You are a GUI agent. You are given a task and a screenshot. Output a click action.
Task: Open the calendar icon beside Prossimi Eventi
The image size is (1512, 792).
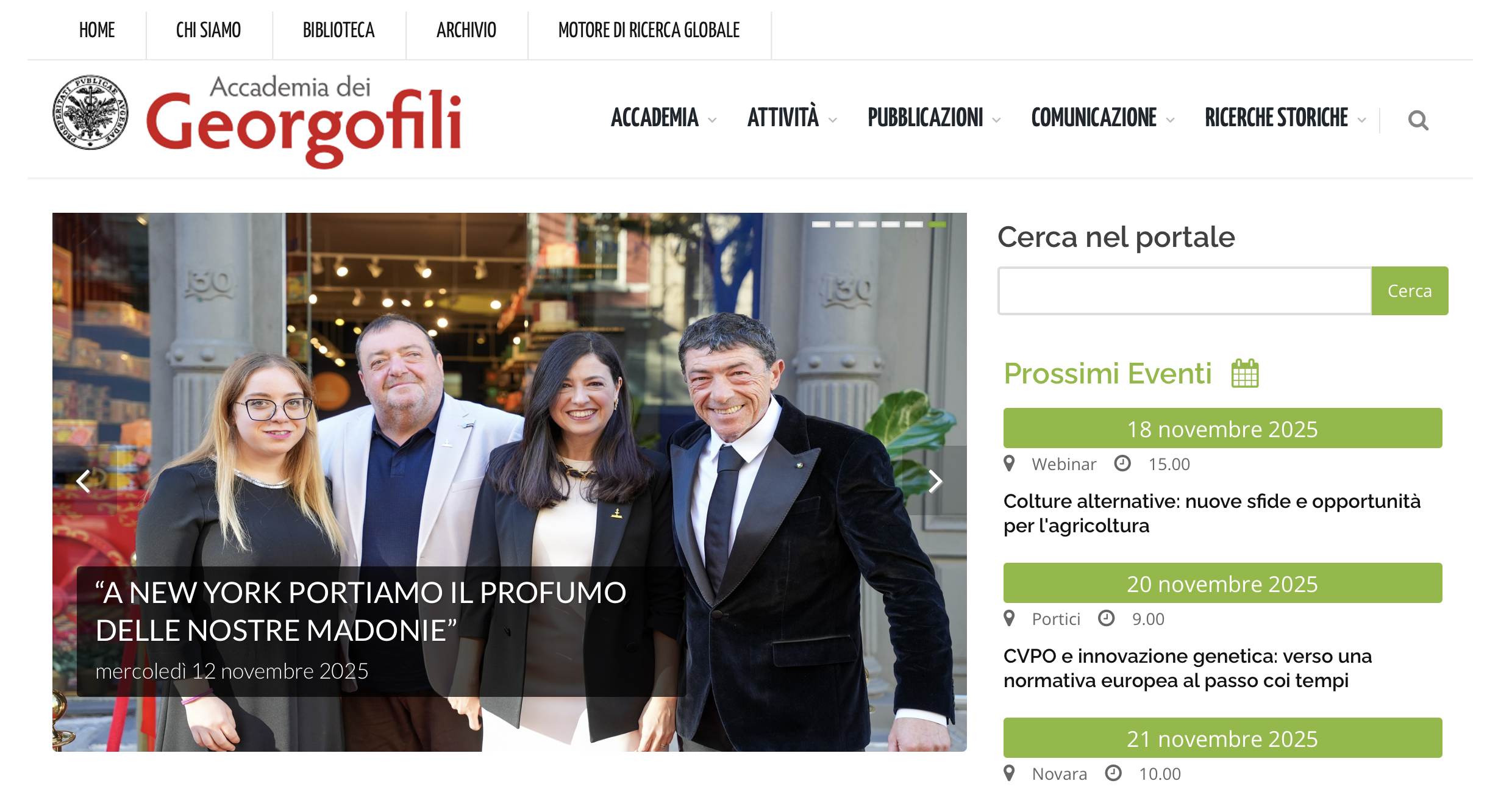tap(1245, 373)
